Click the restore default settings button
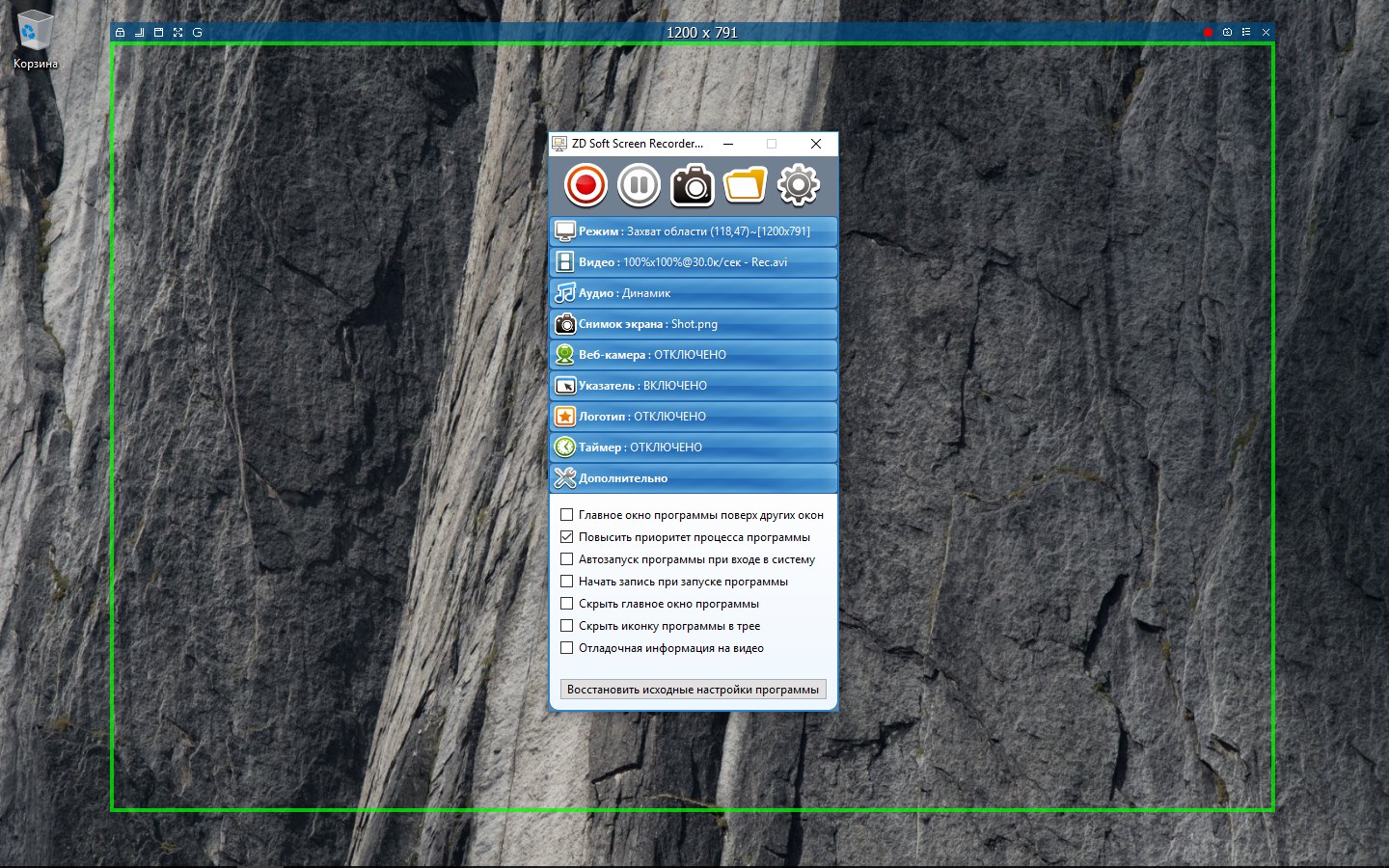The width and height of the screenshot is (1389, 868). pos(693,690)
